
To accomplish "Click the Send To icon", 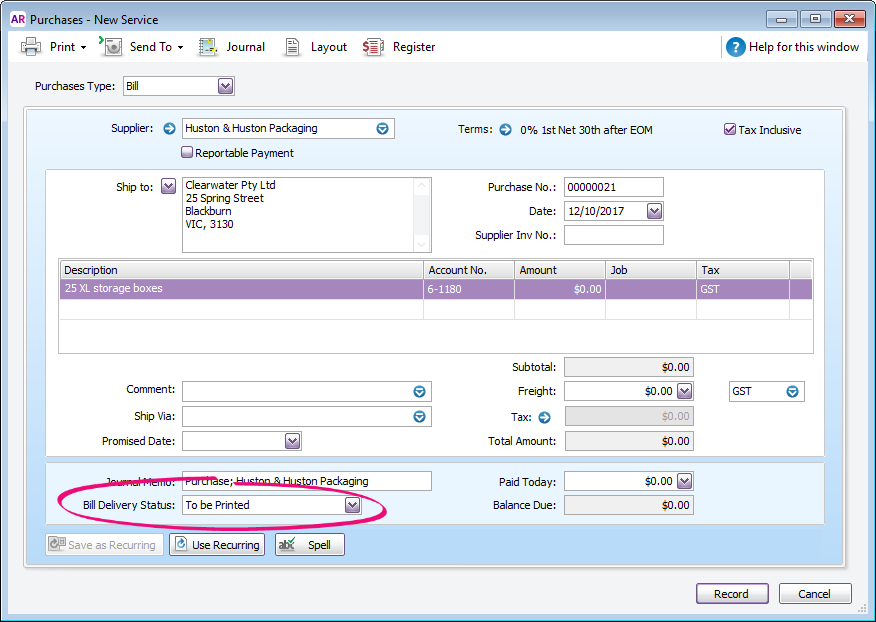I will (x=112, y=47).
